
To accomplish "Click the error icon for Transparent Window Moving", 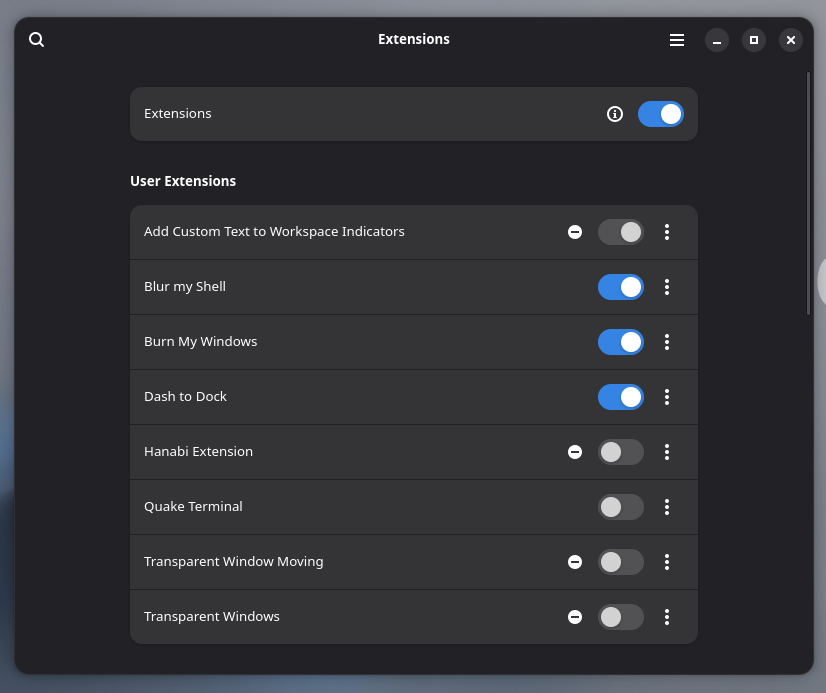I will pyautogui.click(x=575, y=562).
